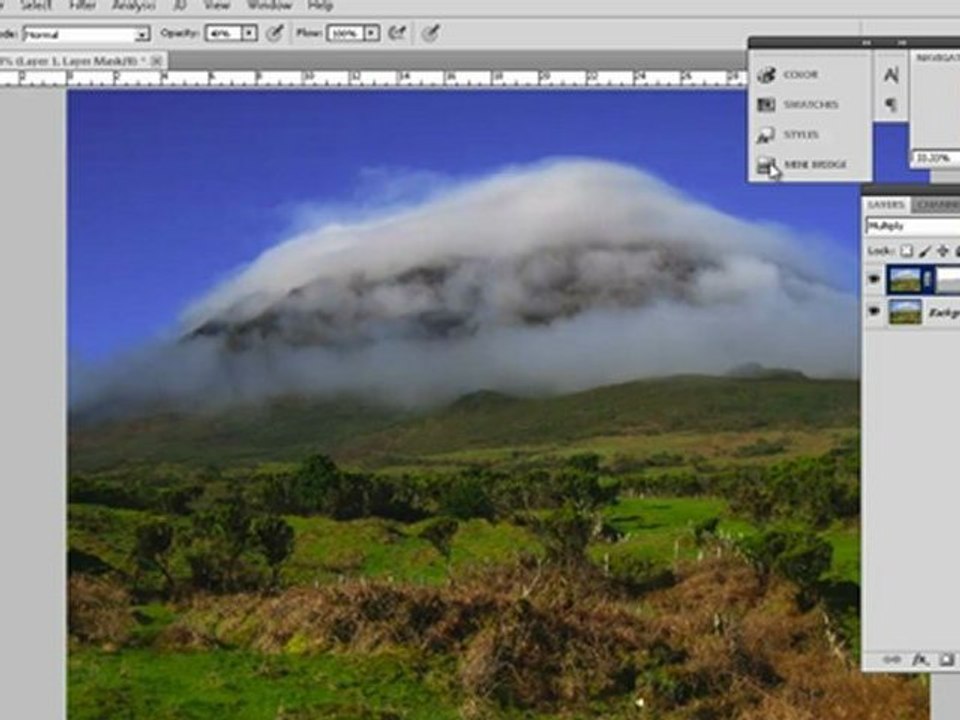Close the document tab with X

(157, 60)
